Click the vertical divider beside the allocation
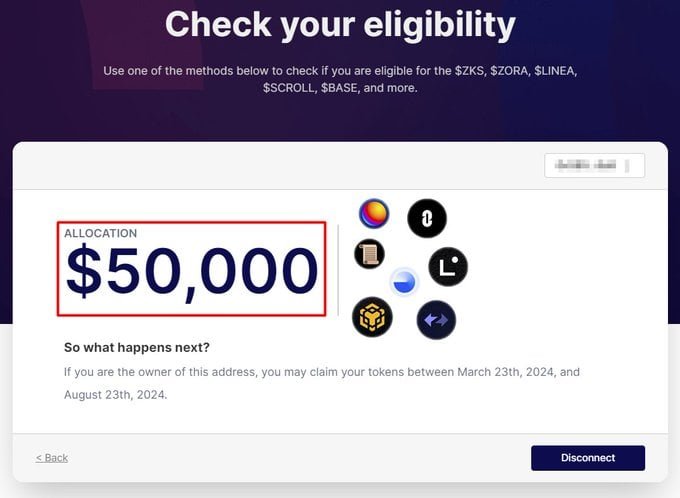Screen dimensions: 680x498 (x=338, y=270)
